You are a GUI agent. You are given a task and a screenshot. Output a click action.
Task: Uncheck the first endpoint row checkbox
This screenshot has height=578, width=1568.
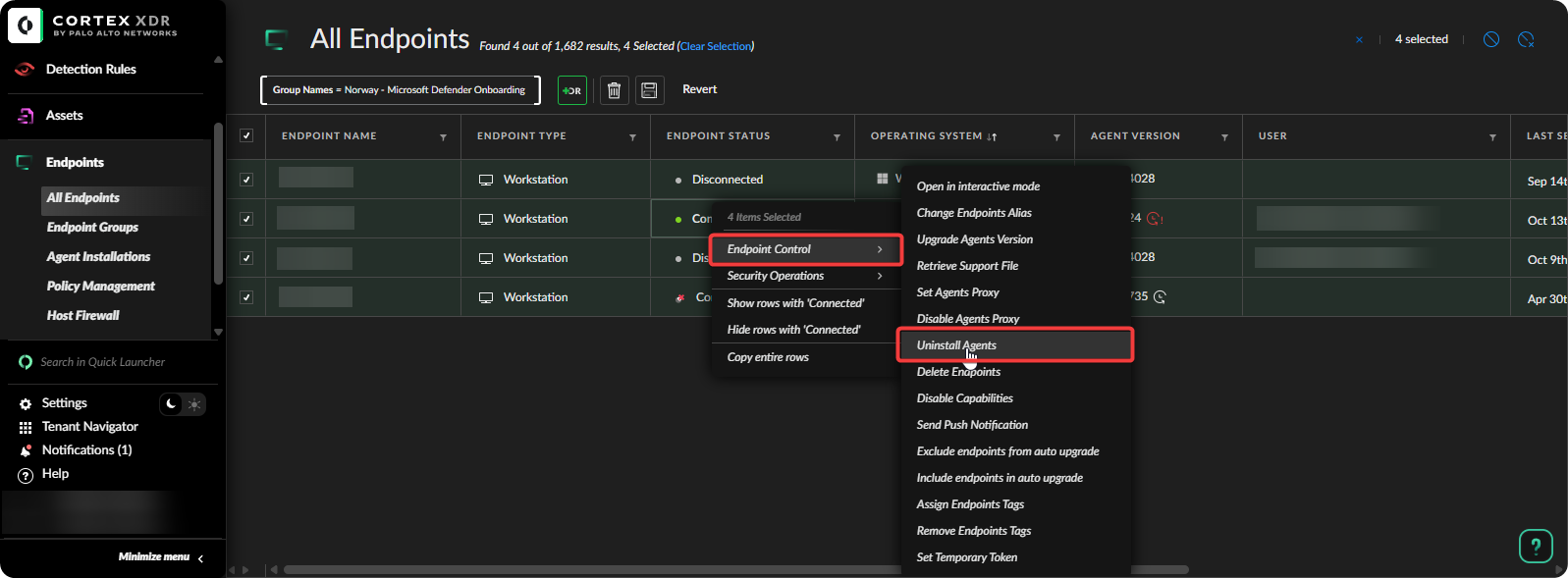[246, 180]
